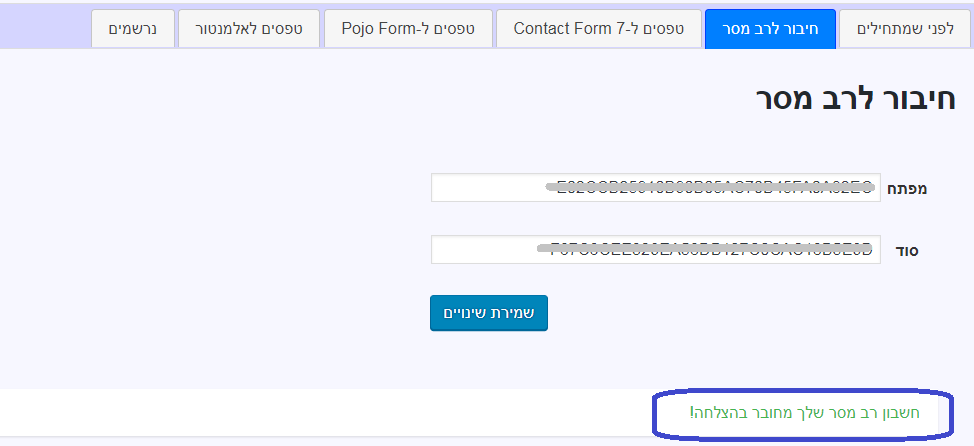
Task: Open the טפסים ל-Pojo Form tab
Action: pyautogui.click(x=407, y=29)
